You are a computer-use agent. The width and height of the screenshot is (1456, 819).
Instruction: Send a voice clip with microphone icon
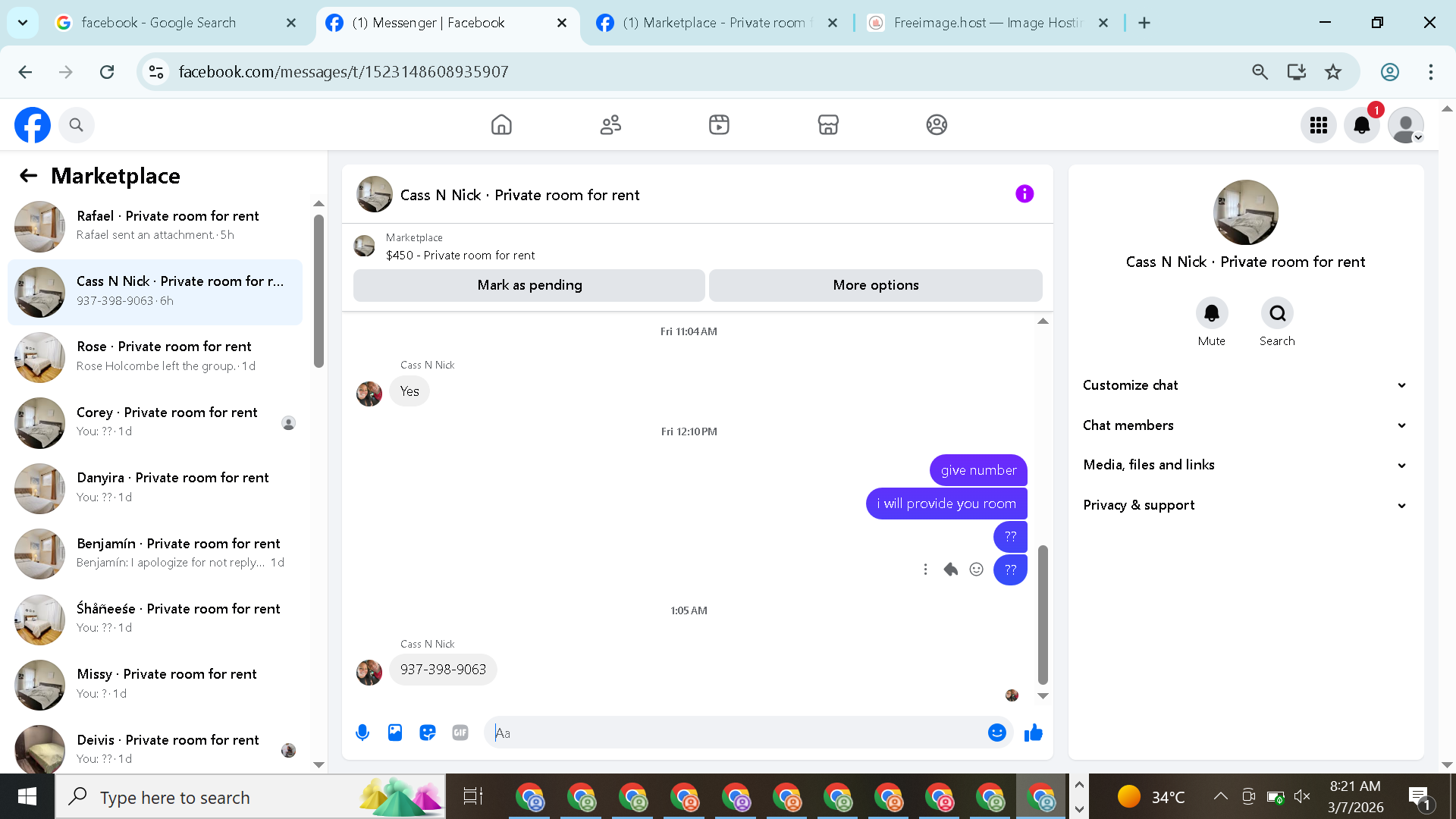point(362,733)
